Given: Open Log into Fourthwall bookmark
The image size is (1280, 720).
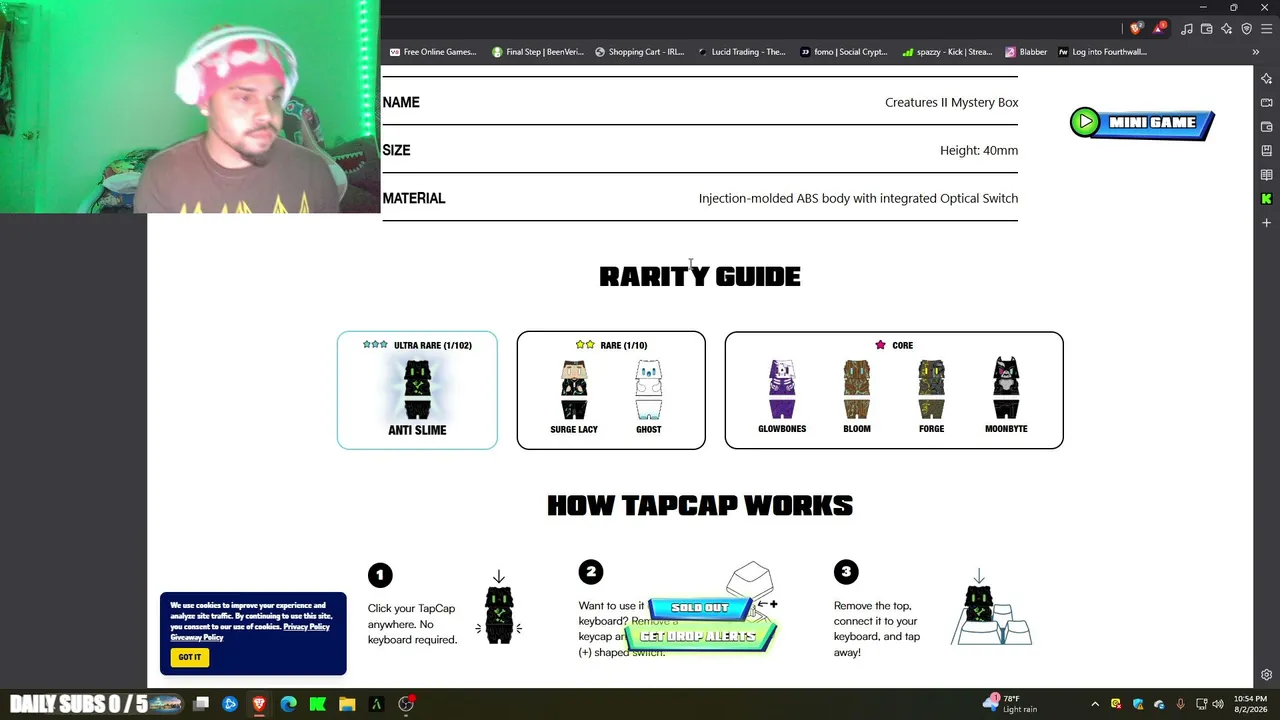Looking at the screenshot, I should coord(1103,52).
